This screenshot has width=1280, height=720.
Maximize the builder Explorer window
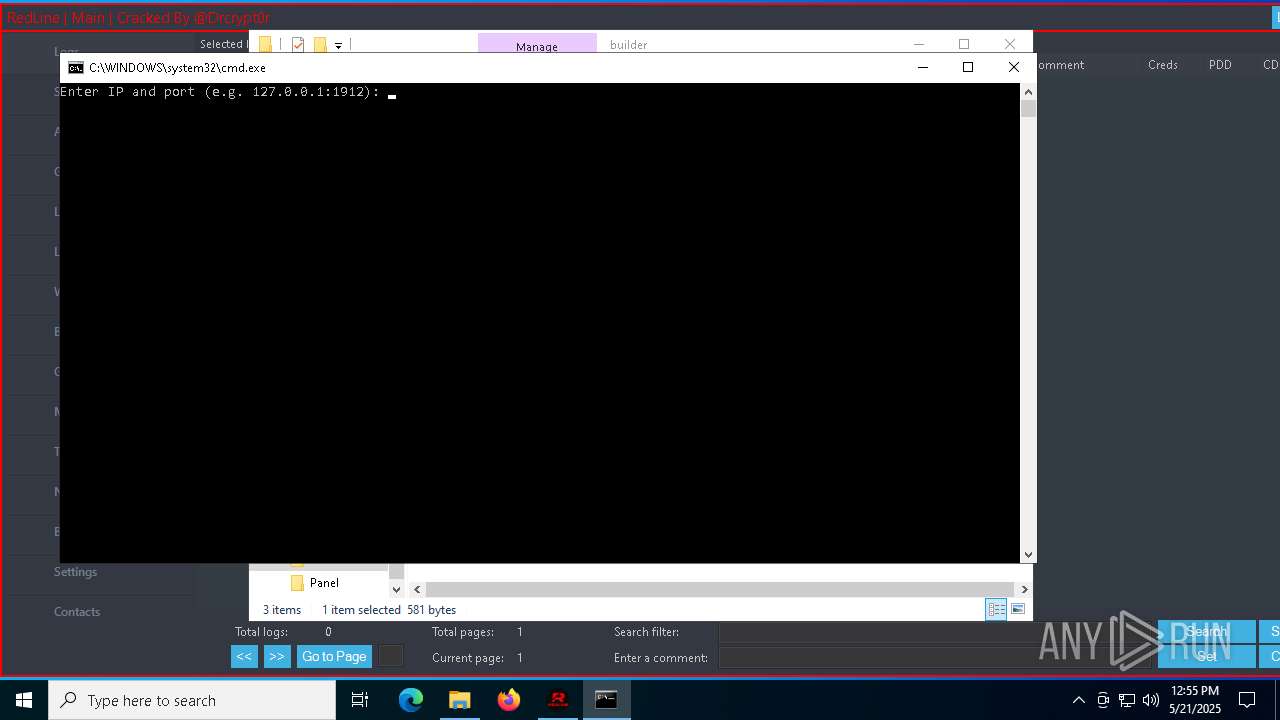(964, 44)
